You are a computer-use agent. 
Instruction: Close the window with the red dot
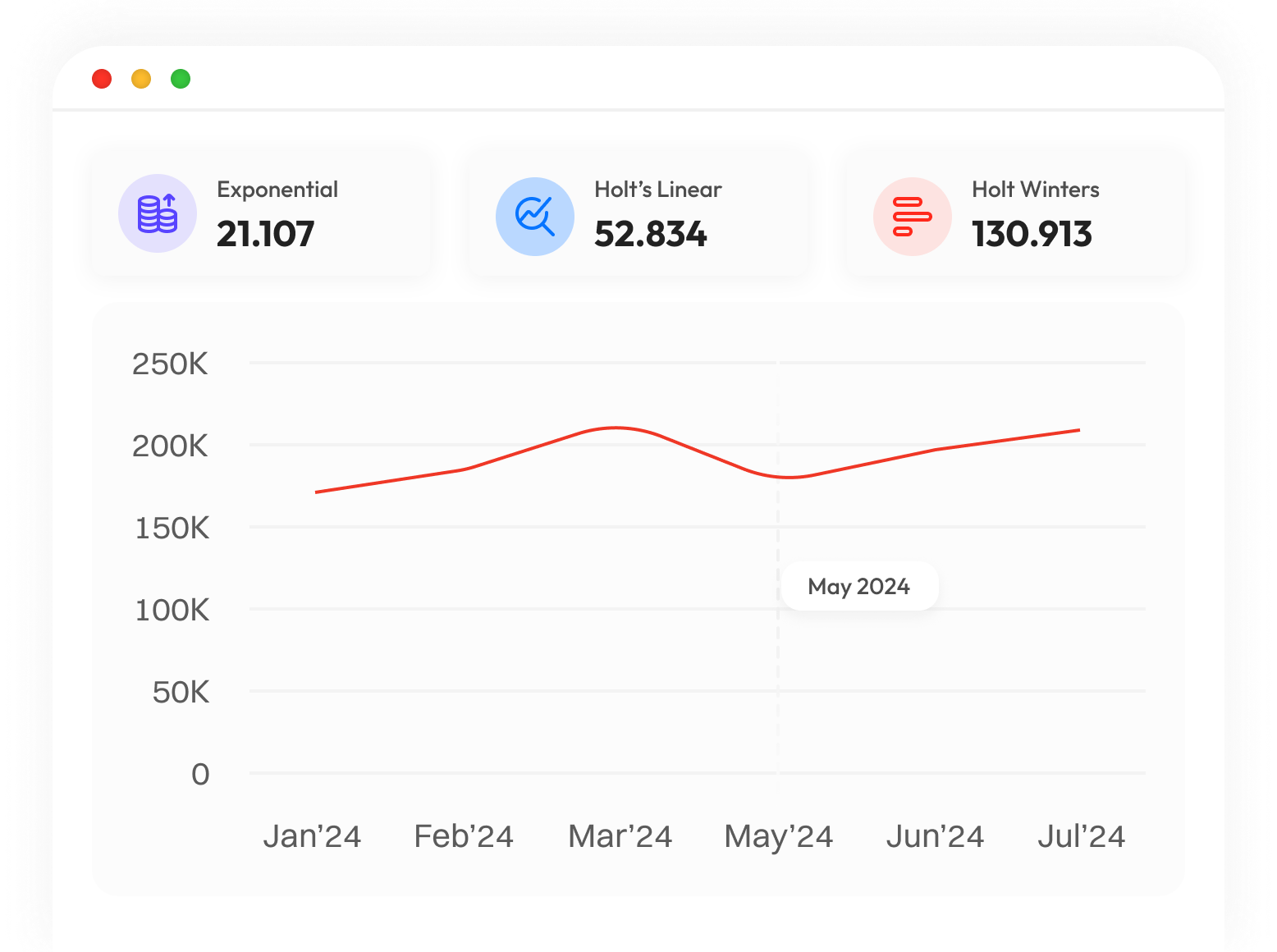tap(102, 79)
